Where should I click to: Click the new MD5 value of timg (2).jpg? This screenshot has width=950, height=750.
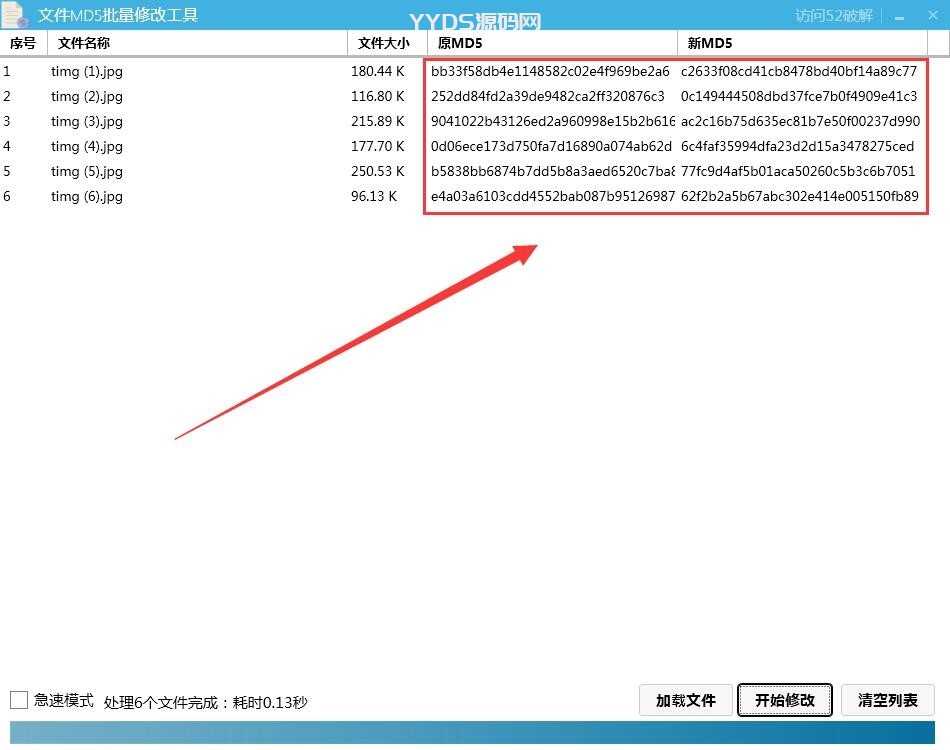[x=800, y=96]
